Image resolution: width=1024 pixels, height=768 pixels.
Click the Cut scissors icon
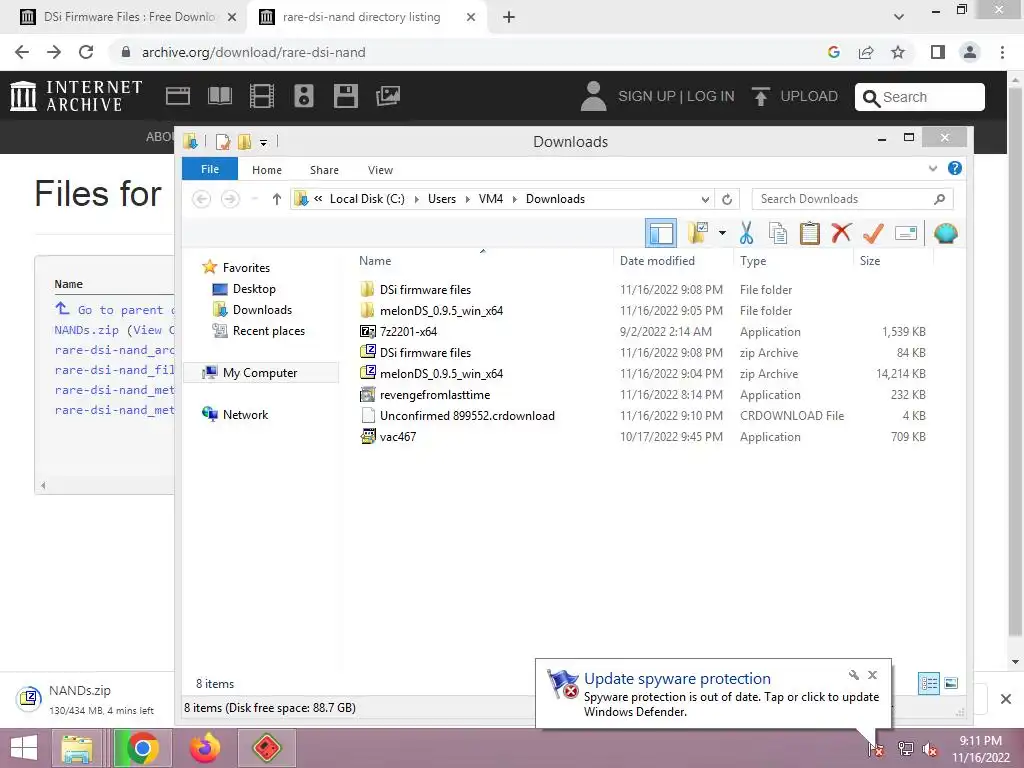pyautogui.click(x=746, y=233)
